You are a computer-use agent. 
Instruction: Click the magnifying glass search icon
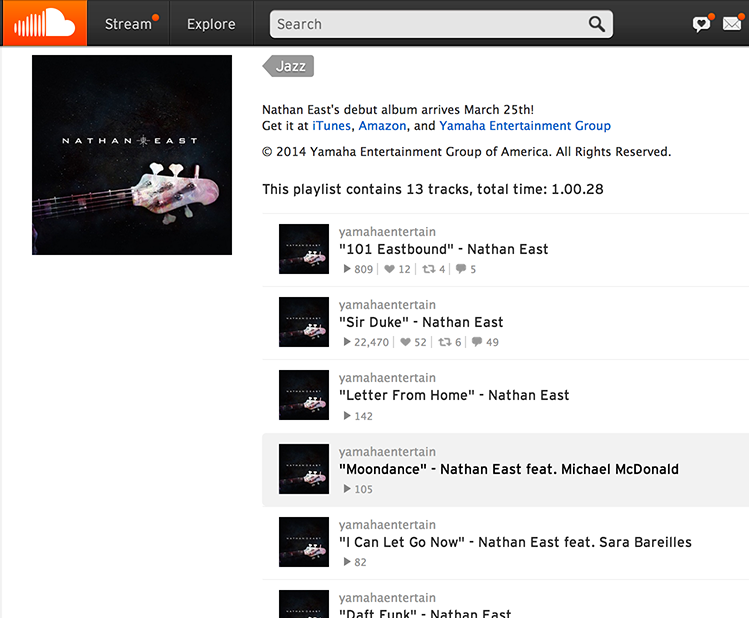[x=596, y=24]
